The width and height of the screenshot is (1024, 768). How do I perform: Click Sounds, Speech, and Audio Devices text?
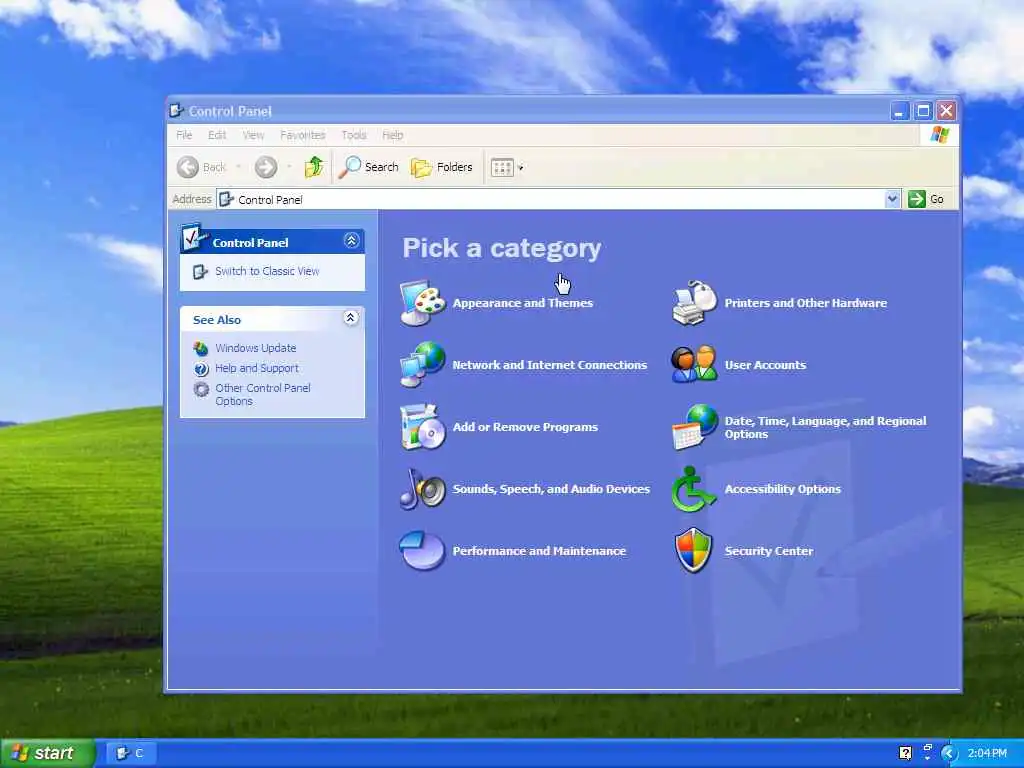551,489
